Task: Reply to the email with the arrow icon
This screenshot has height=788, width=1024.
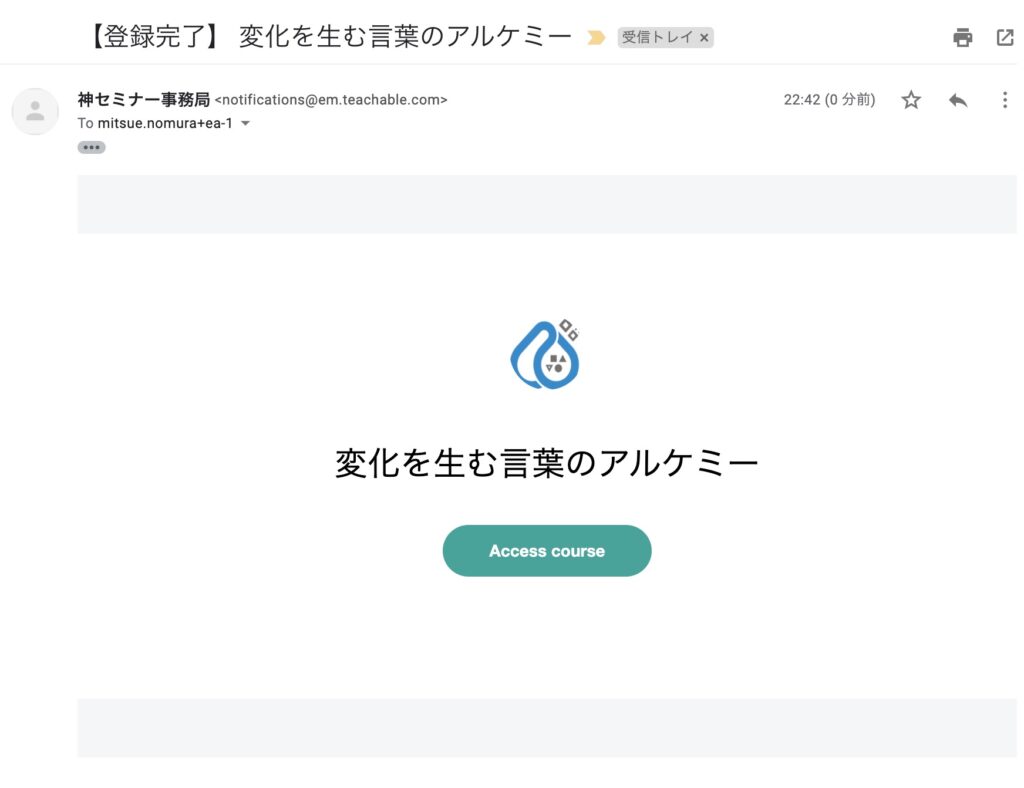Action: click(958, 100)
